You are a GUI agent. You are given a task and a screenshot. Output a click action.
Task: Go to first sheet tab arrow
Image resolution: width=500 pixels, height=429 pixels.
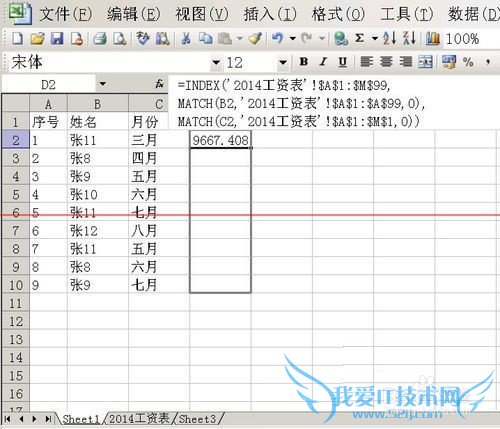[7, 419]
